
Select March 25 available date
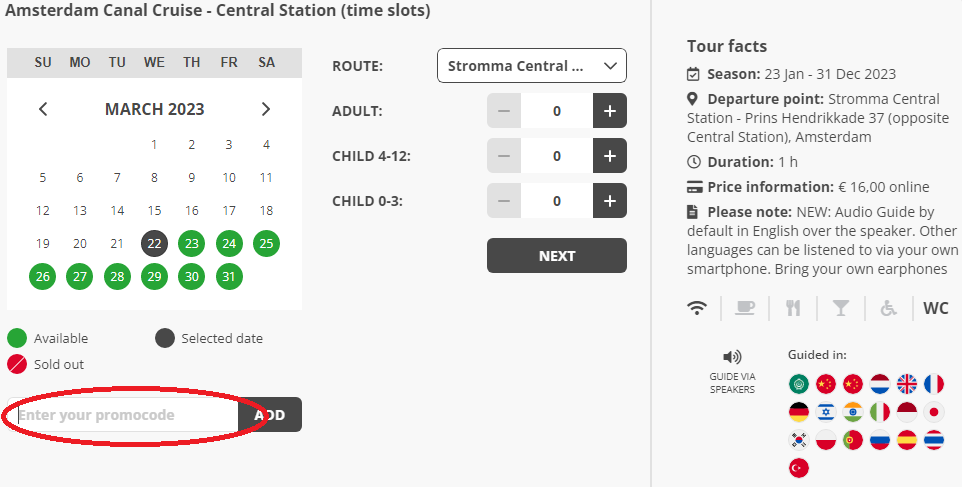266,244
